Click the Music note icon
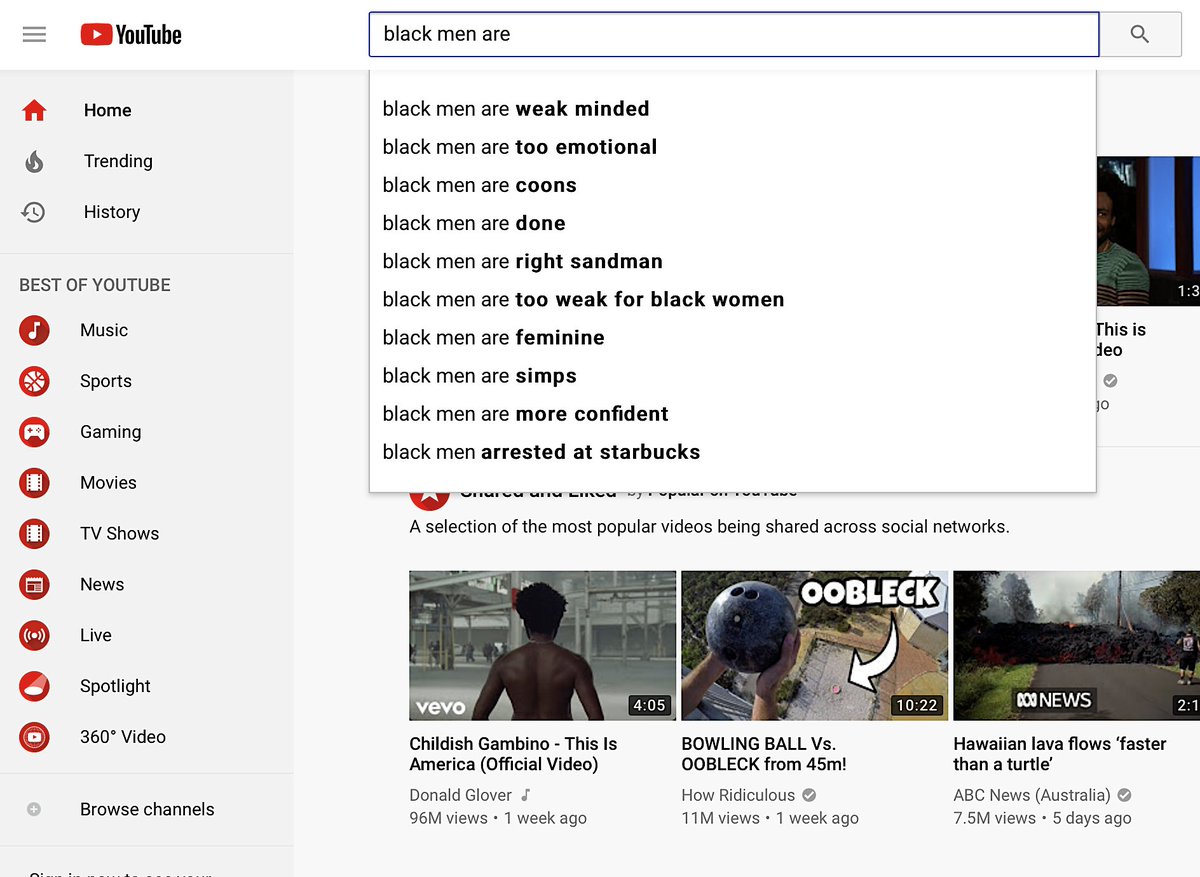1200x877 pixels. (34, 330)
